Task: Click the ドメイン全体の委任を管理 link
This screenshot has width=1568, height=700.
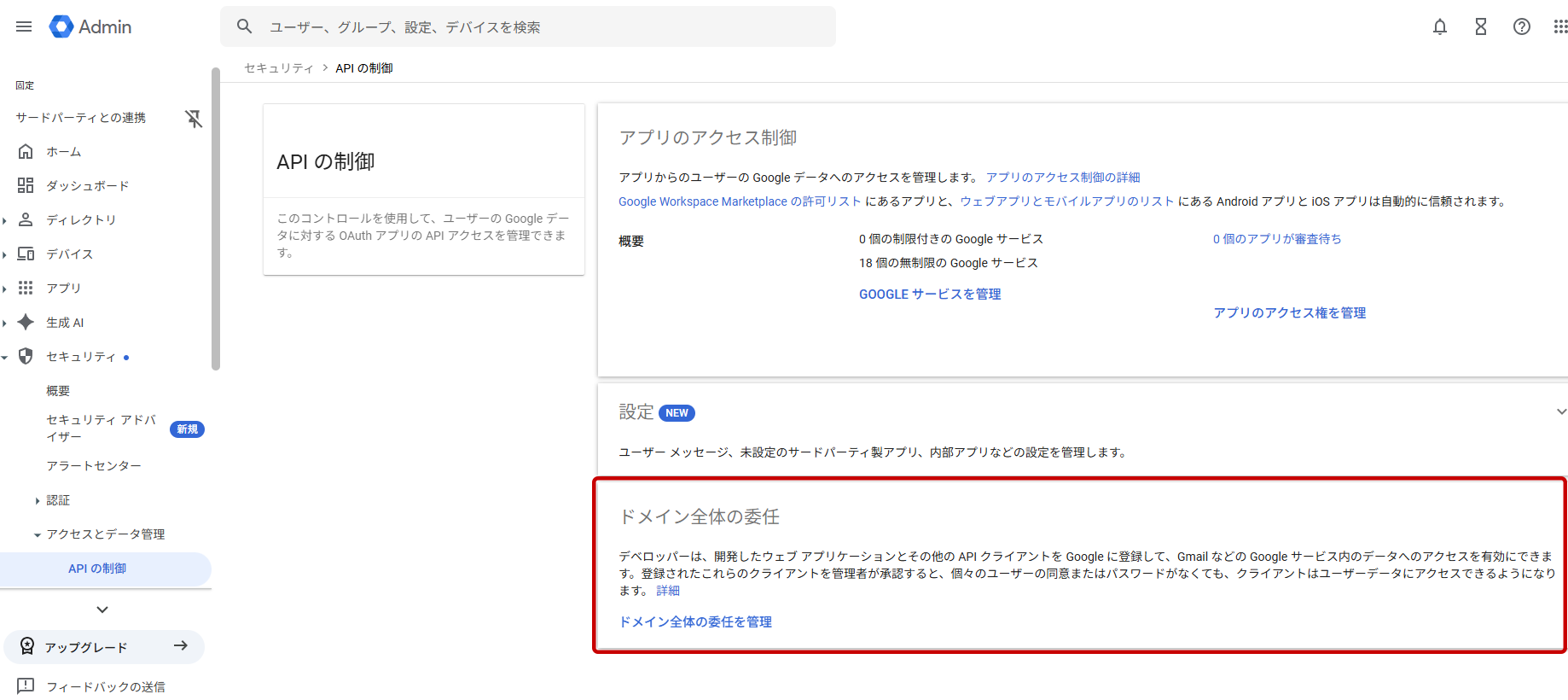Action: click(694, 621)
